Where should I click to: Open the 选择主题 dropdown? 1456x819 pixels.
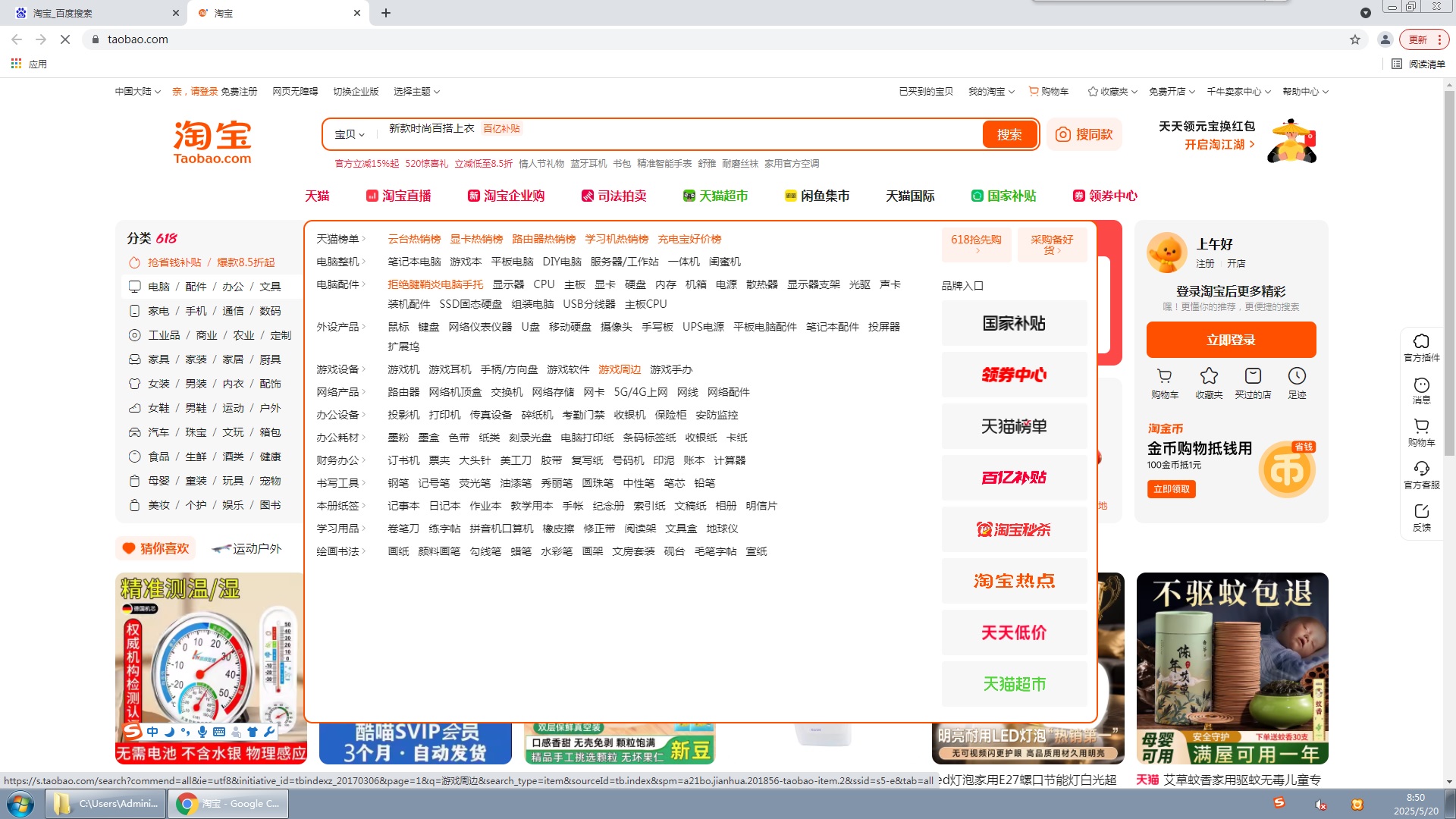click(416, 91)
